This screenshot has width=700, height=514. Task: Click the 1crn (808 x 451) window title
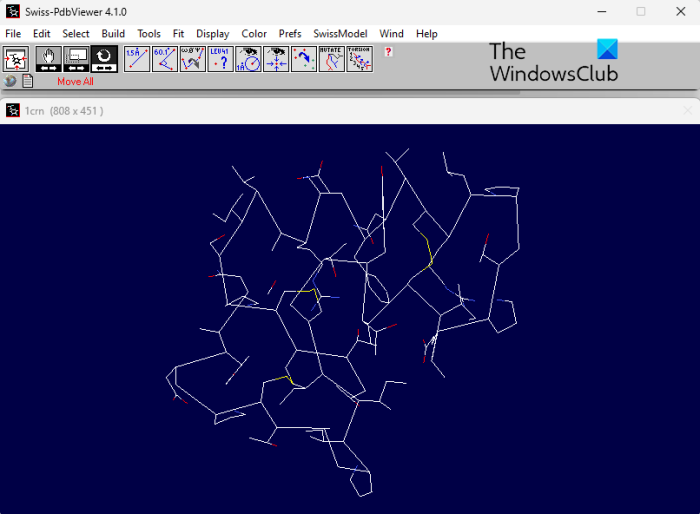point(64,111)
